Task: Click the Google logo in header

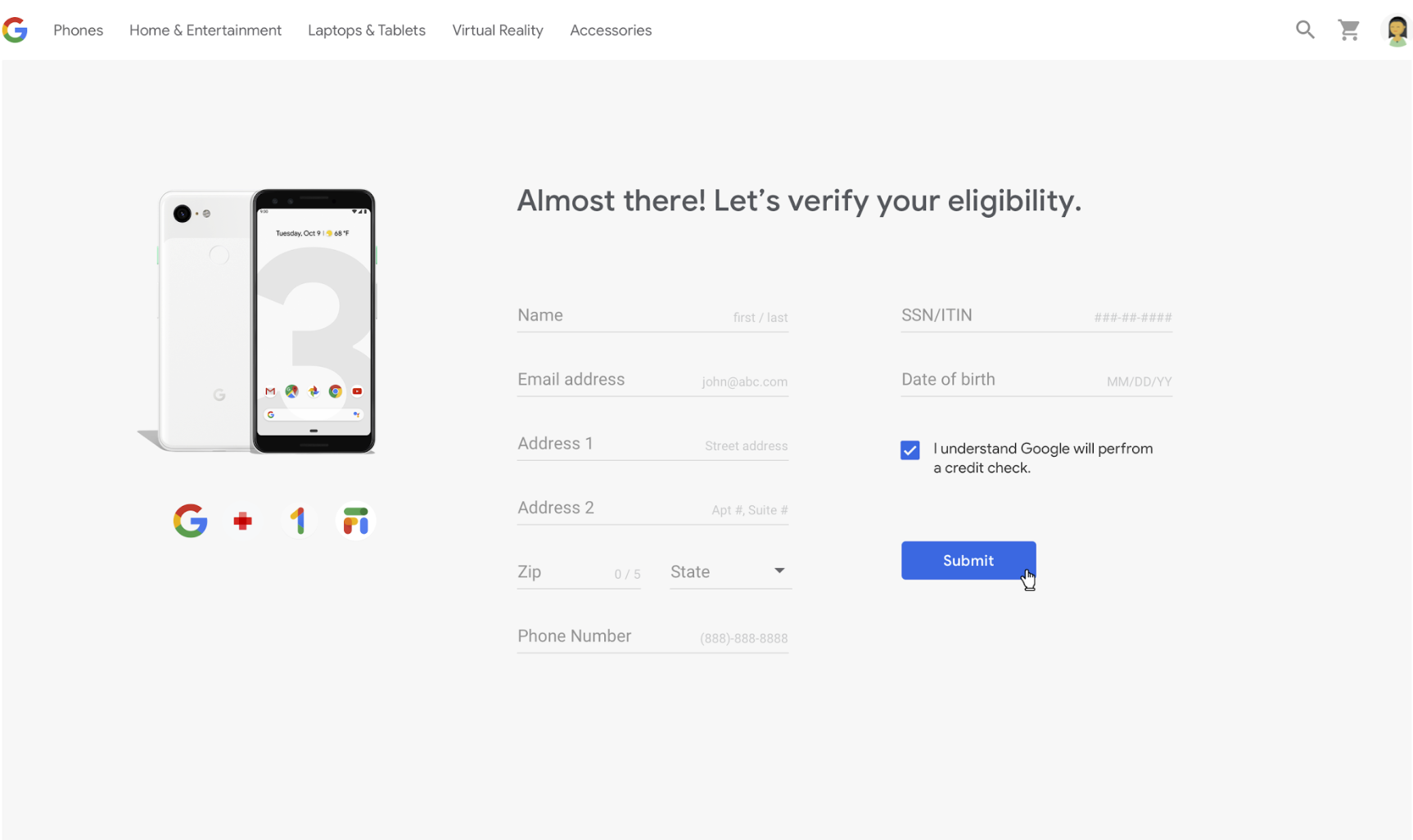Action: tap(15, 30)
